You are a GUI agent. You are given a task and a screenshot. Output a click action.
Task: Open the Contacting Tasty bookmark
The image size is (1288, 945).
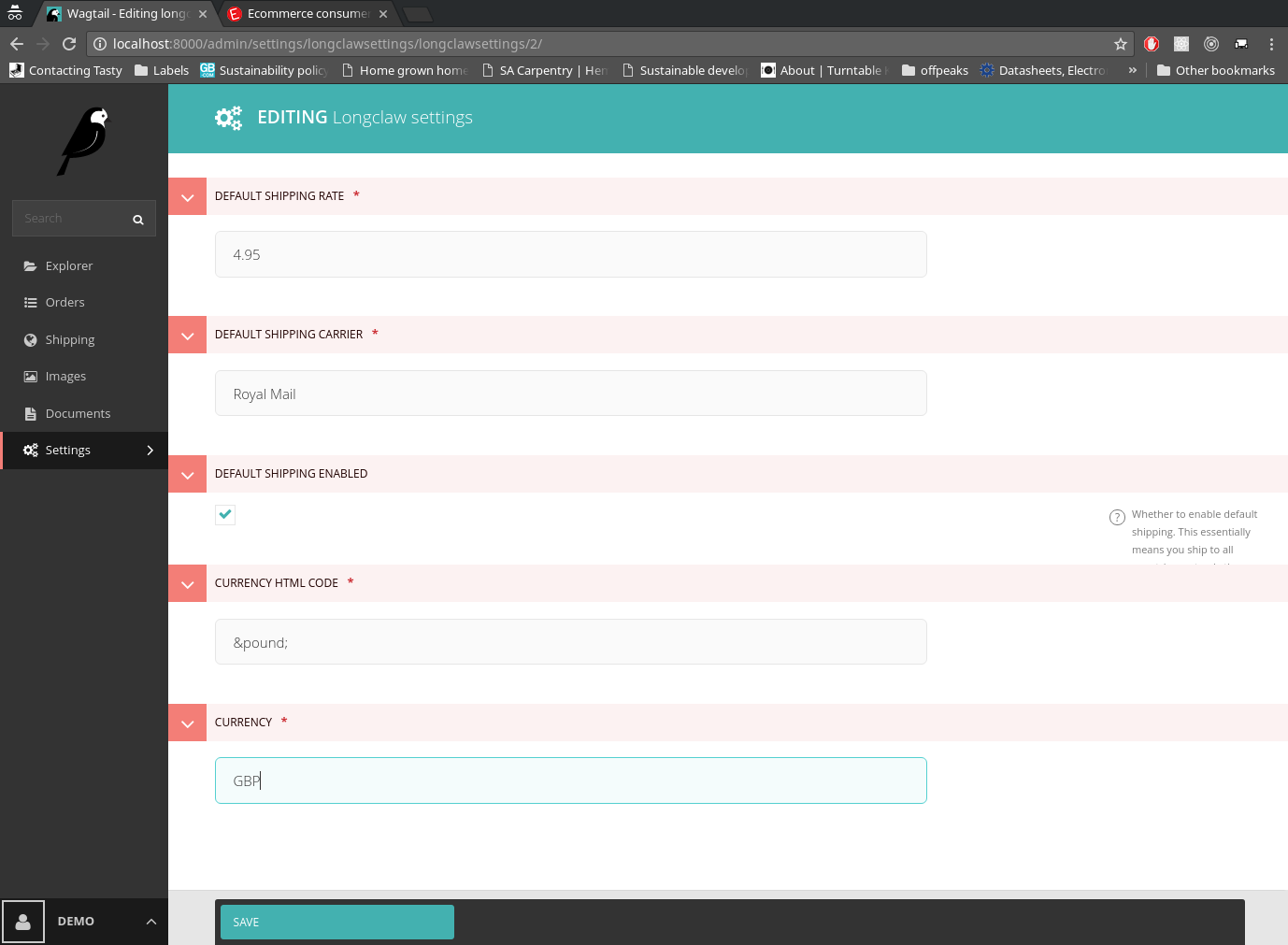65,70
